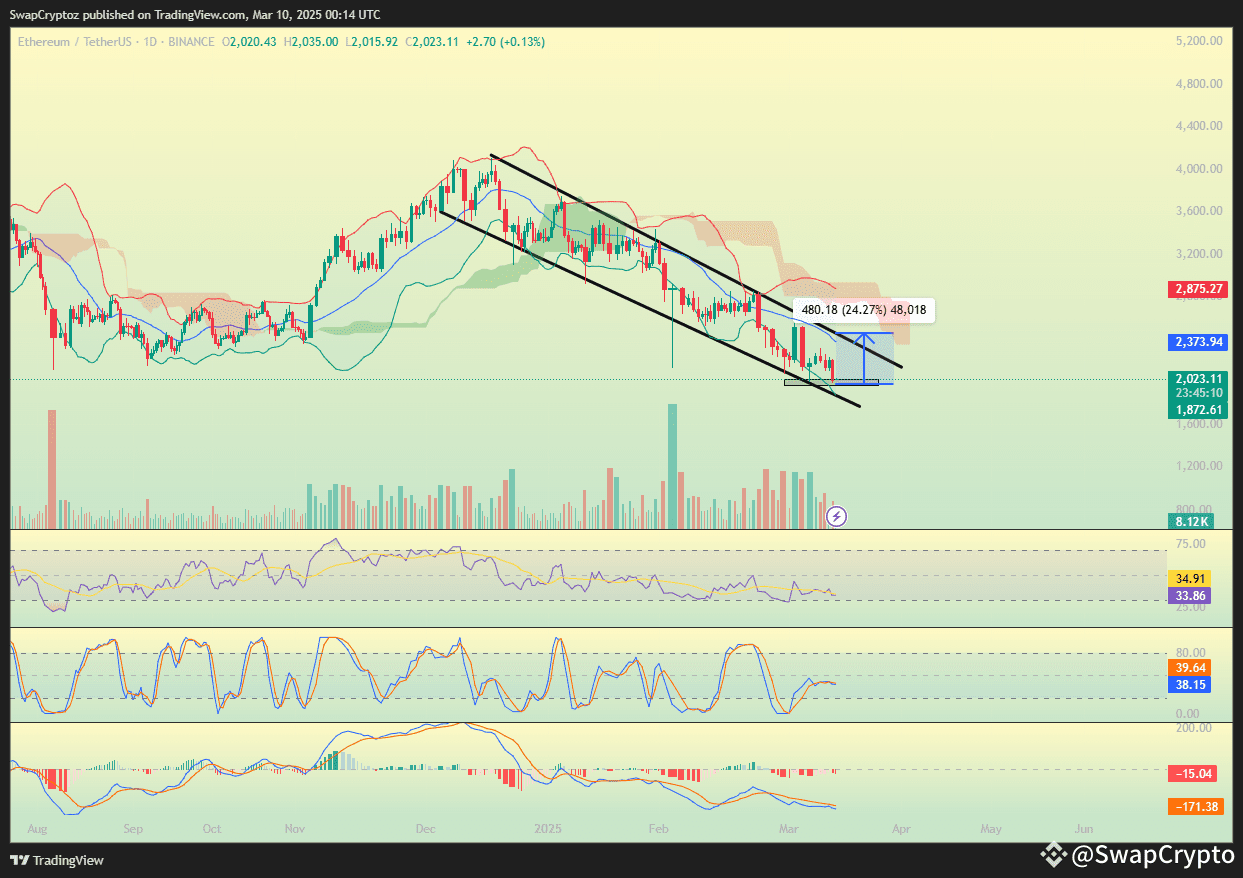This screenshot has width=1243, height=878.
Task: Select the blue 2,373.94 price label
Action: [1196, 342]
